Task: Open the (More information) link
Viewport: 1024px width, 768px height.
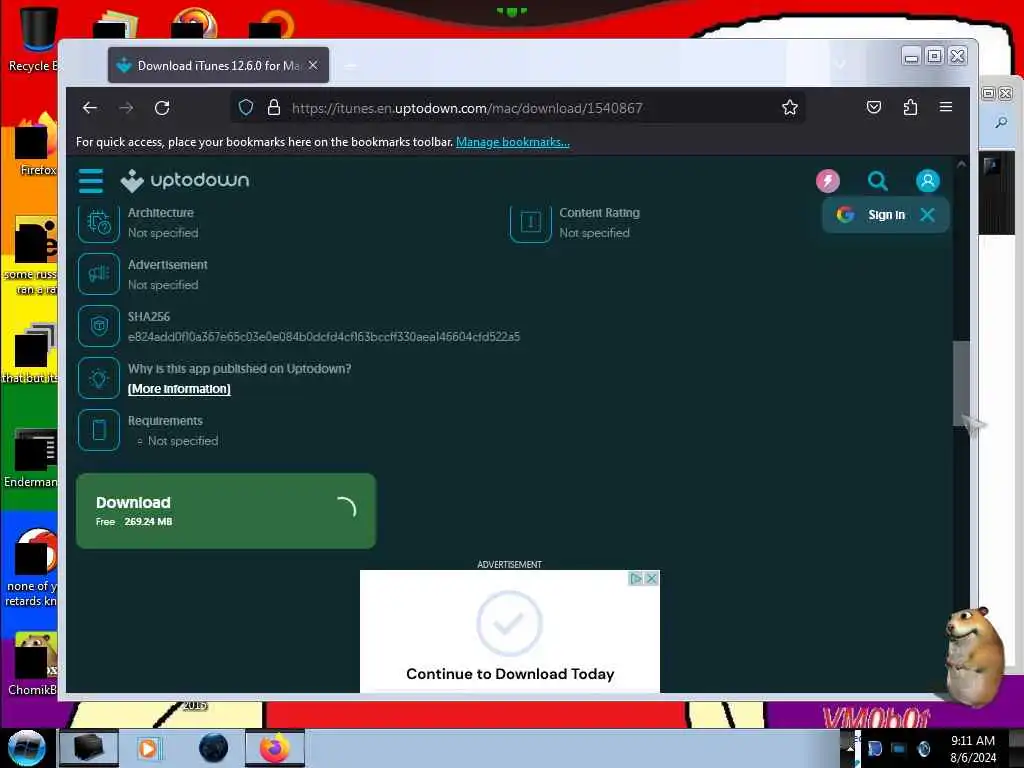Action: click(x=179, y=389)
